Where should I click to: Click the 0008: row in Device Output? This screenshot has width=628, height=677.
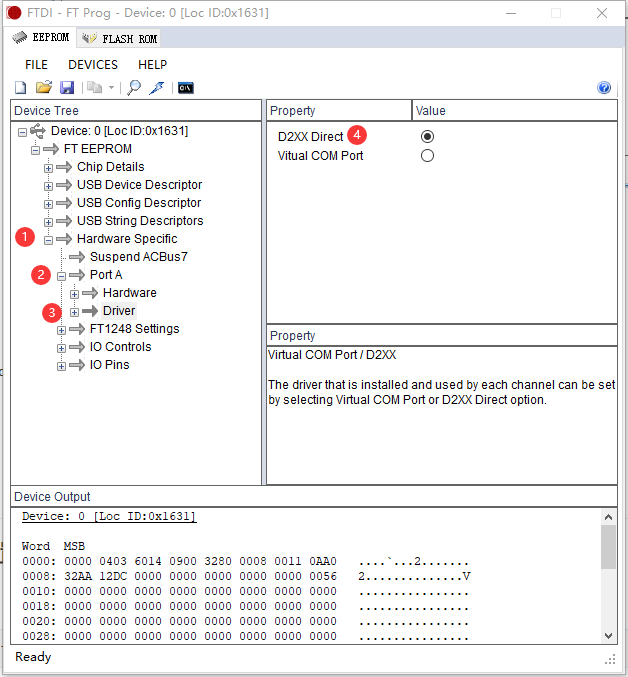pyautogui.click(x=246, y=576)
